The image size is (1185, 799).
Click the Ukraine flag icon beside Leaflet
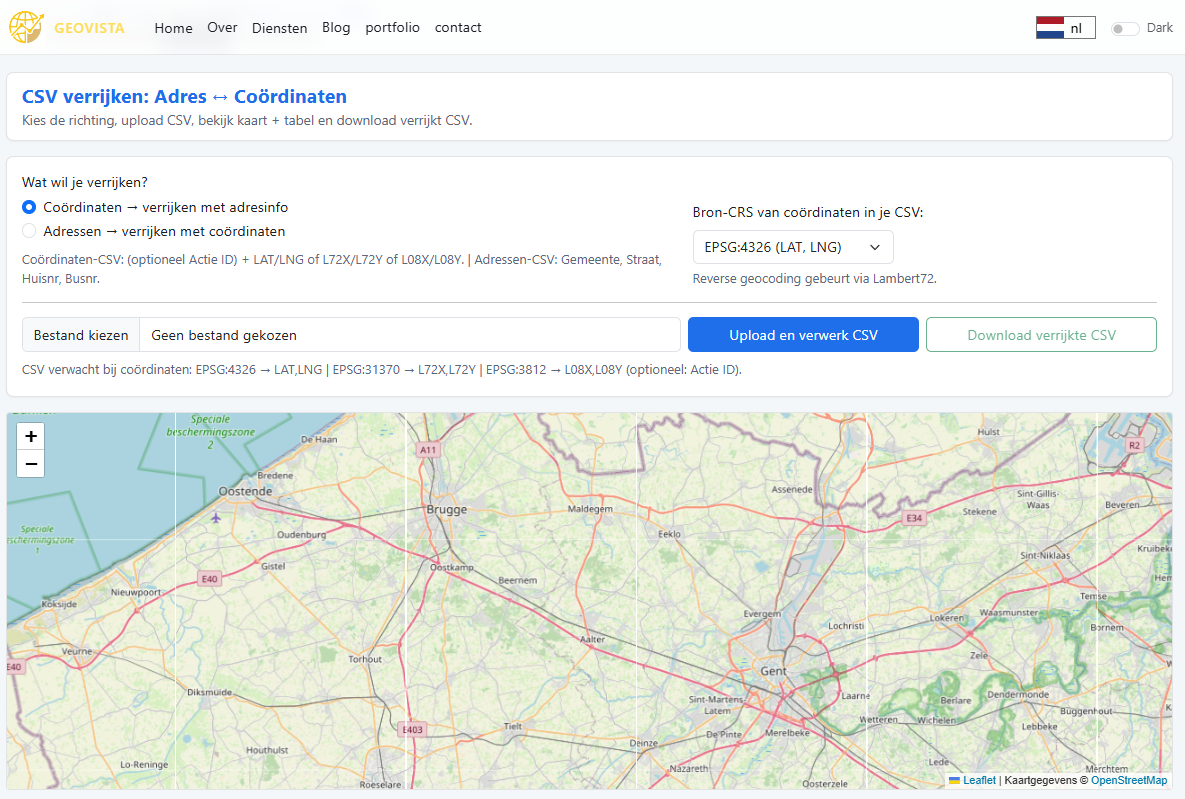click(x=955, y=780)
